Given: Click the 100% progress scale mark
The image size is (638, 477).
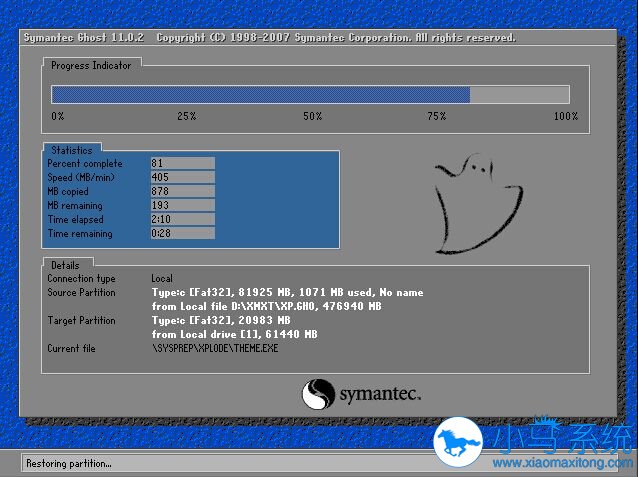Looking at the screenshot, I should (x=566, y=116).
